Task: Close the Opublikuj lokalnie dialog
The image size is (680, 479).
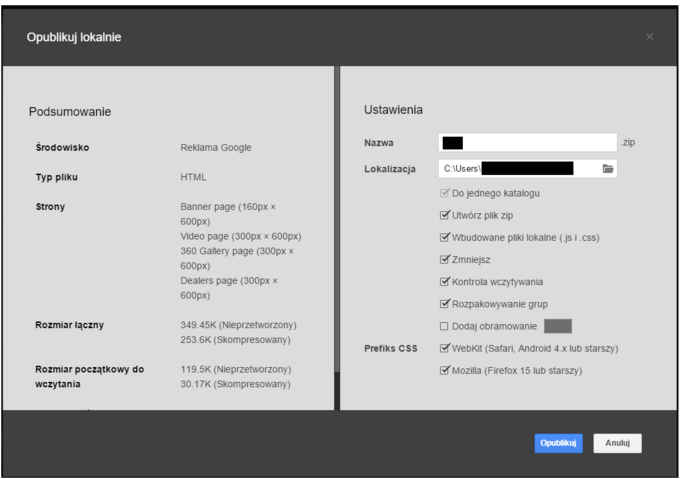Action: pos(650,38)
